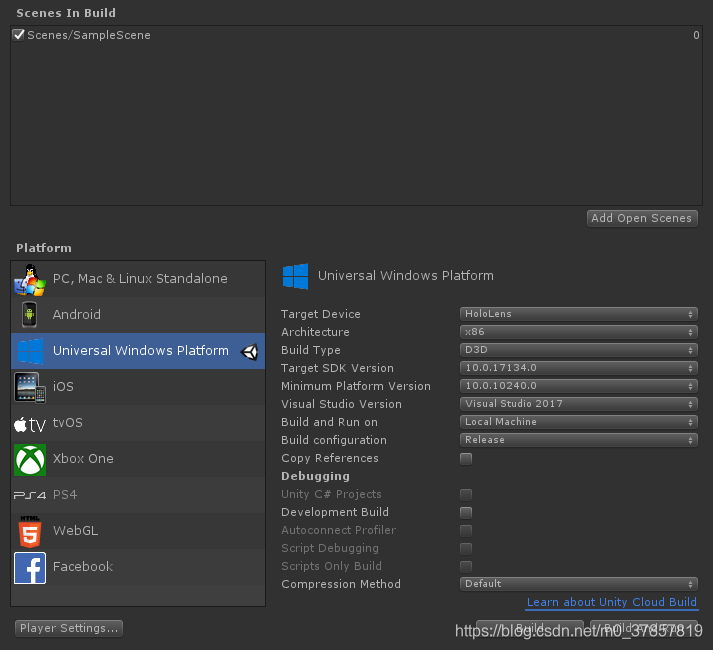The width and height of the screenshot is (713, 650).
Task: Open the Target Device dropdown showing HoloLens
Action: (578, 314)
